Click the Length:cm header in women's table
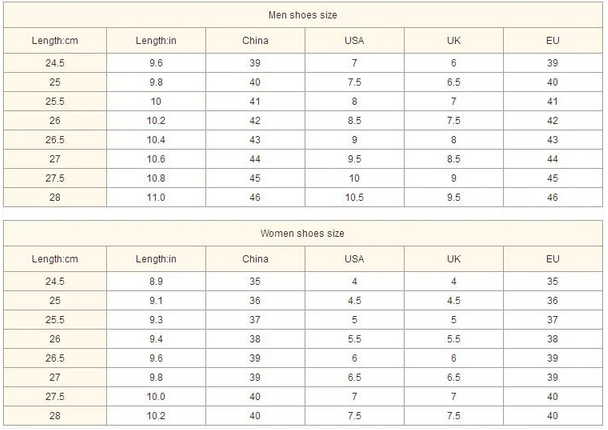 (x=56, y=260)
